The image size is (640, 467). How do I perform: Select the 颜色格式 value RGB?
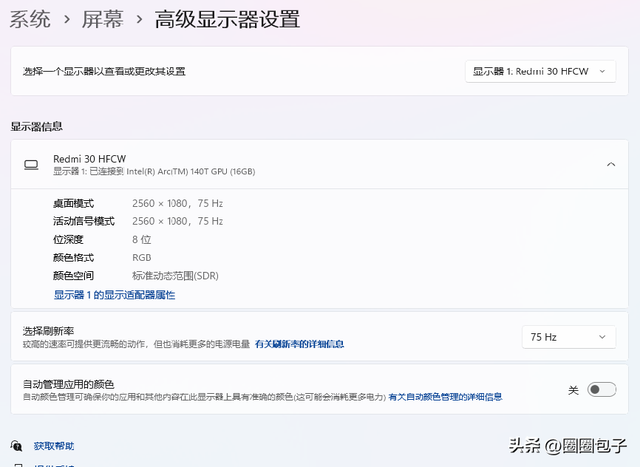click(x=142, y=258)
